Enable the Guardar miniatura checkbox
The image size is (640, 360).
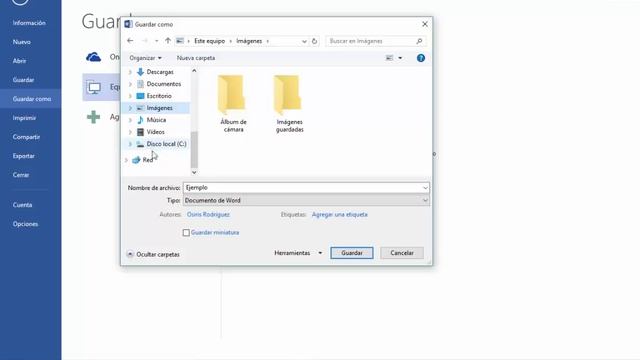pos(186,233)
